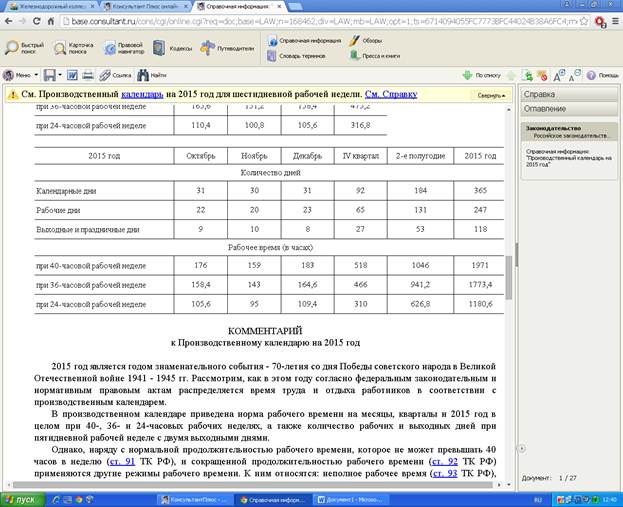Viewport: 623px width, 507px height.
Task: Click Найти binoculars button
Action: pos(151,75)
